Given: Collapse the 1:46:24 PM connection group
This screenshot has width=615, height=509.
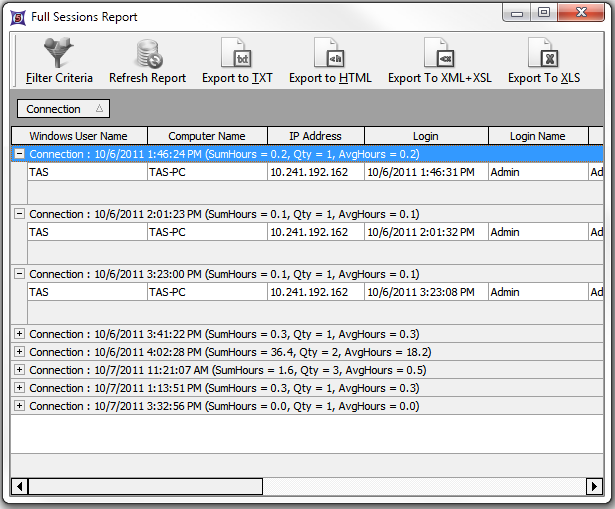Looking at the screenshot, I should [19, 154].
